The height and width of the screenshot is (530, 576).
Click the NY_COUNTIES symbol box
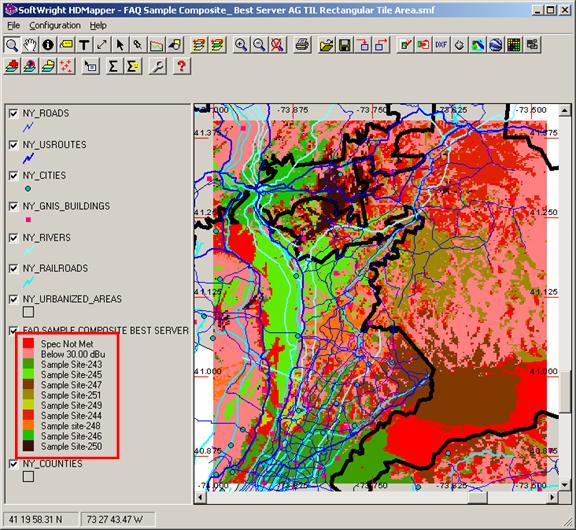coord(28,476)
